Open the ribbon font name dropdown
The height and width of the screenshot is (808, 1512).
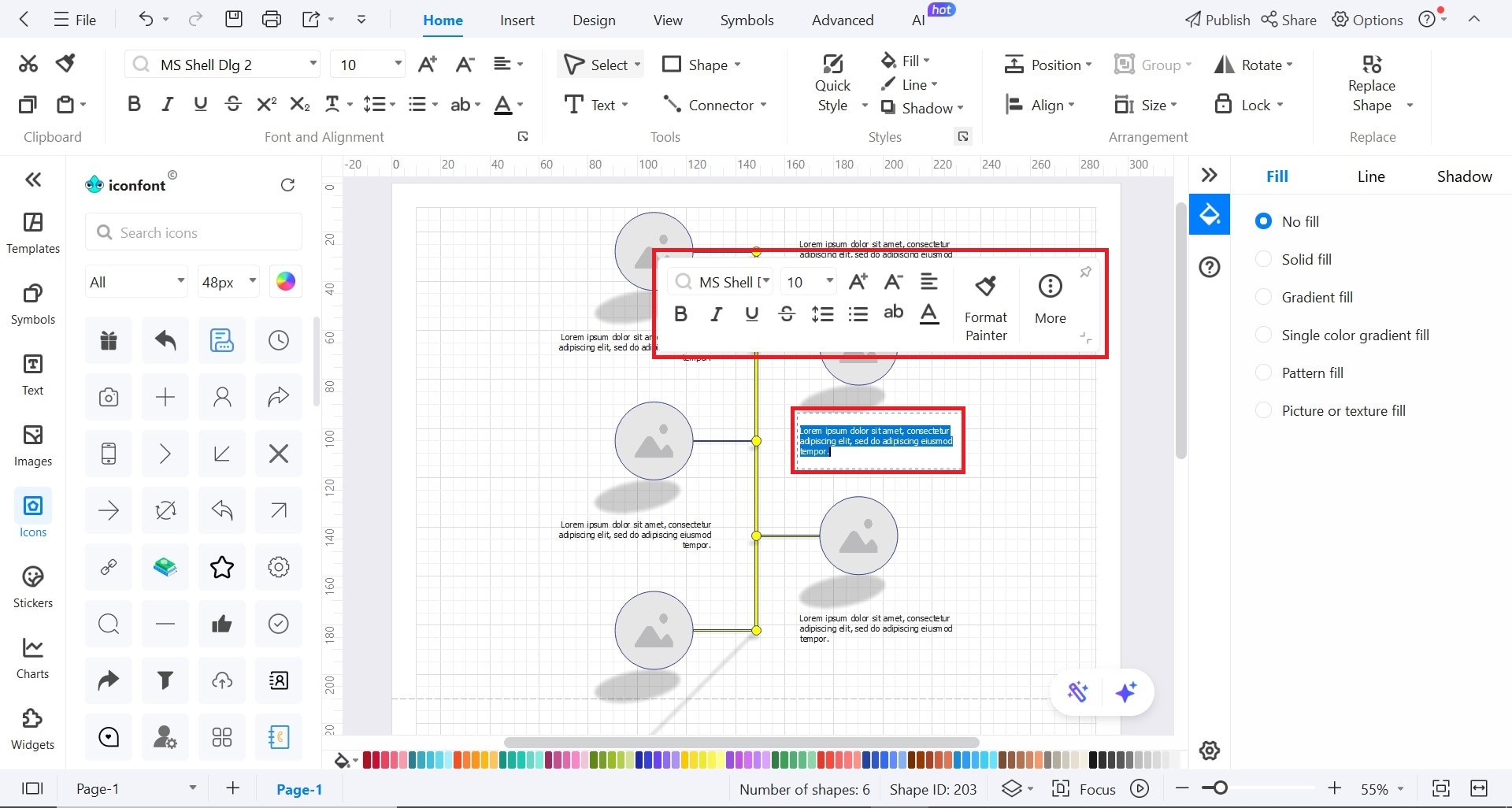coord(313,64)
